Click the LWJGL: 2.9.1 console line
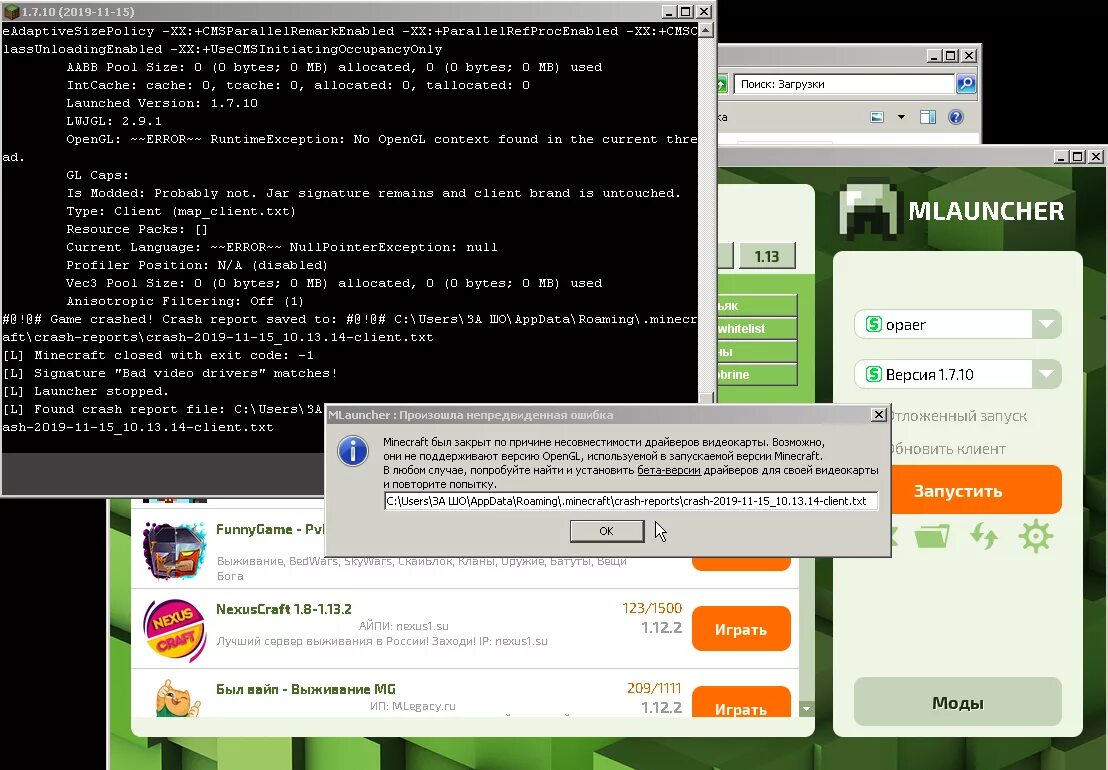1108x770 pixels. pyautogui.click(x=114, y=121)
